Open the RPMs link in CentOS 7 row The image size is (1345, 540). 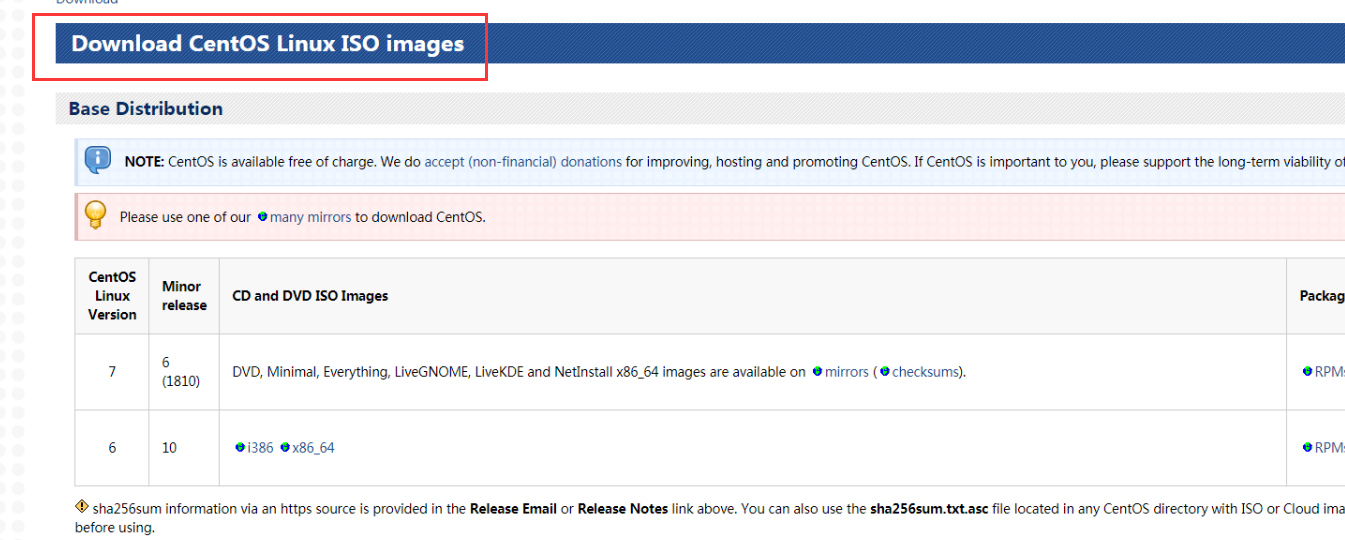pos(1329,372)
